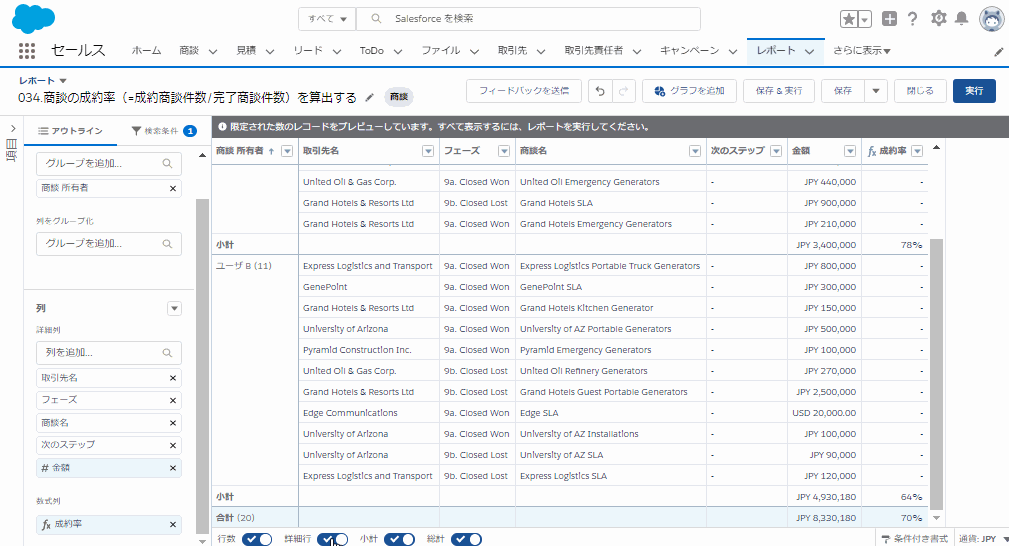Open 条件付き書式 conditional formatting
The width and height of the screenshot is (1009, 546).
pyautogui.click(x=914, y=539)
